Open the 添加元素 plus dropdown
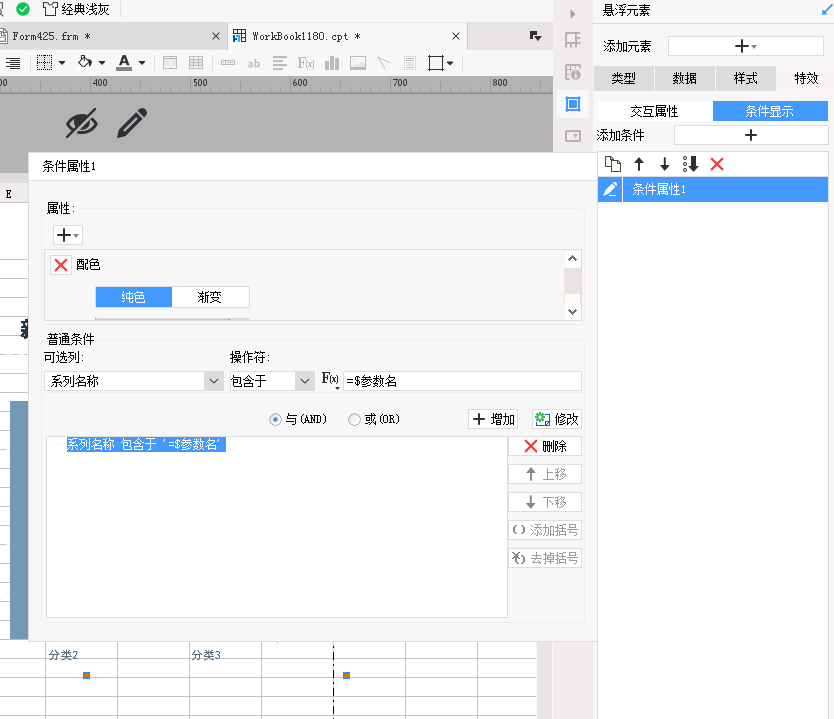Viewport: 834px width, 719px height. [746, 46]
